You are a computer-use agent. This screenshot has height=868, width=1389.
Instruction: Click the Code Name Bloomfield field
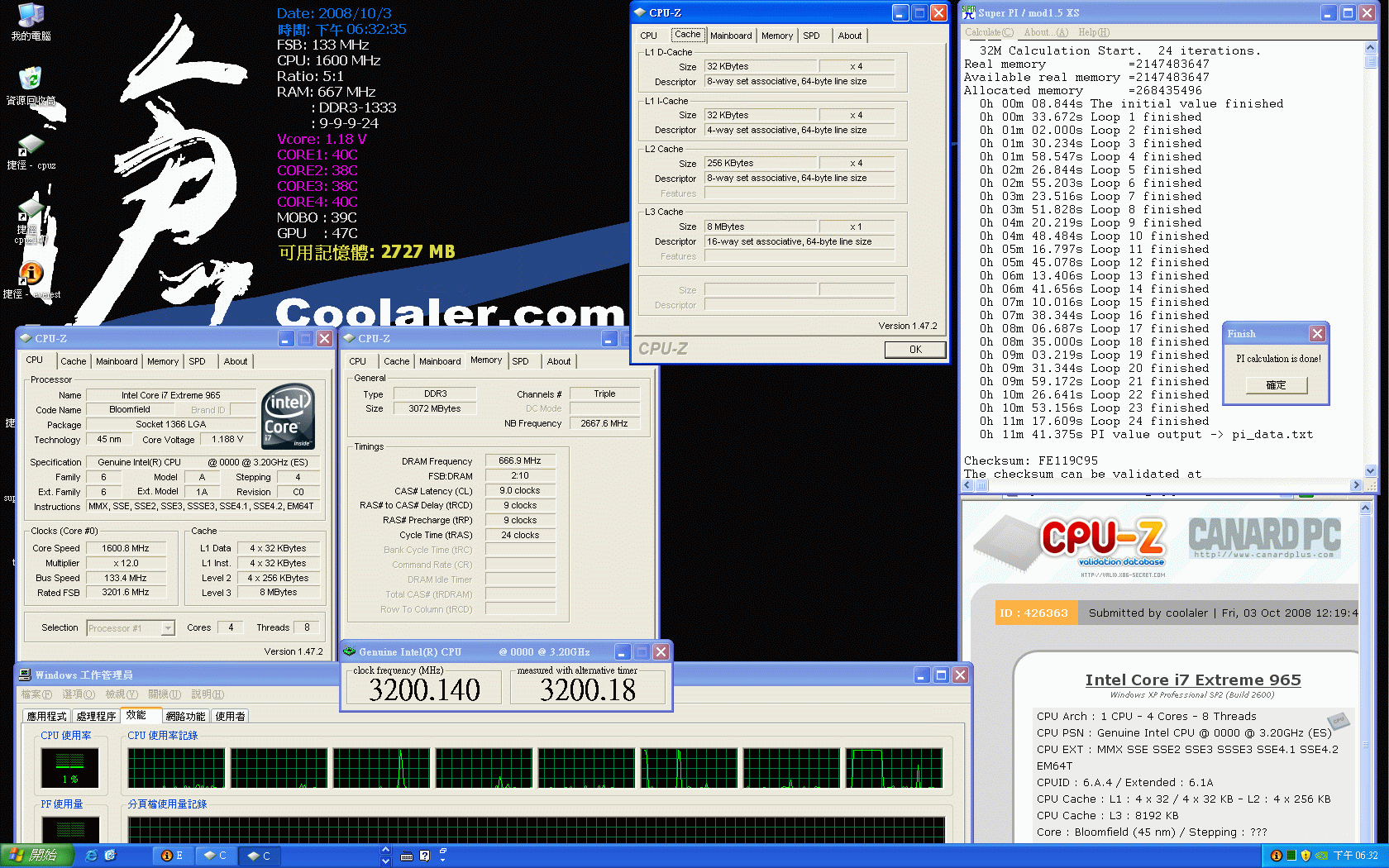pyautogui.click(x=130, y=409)
